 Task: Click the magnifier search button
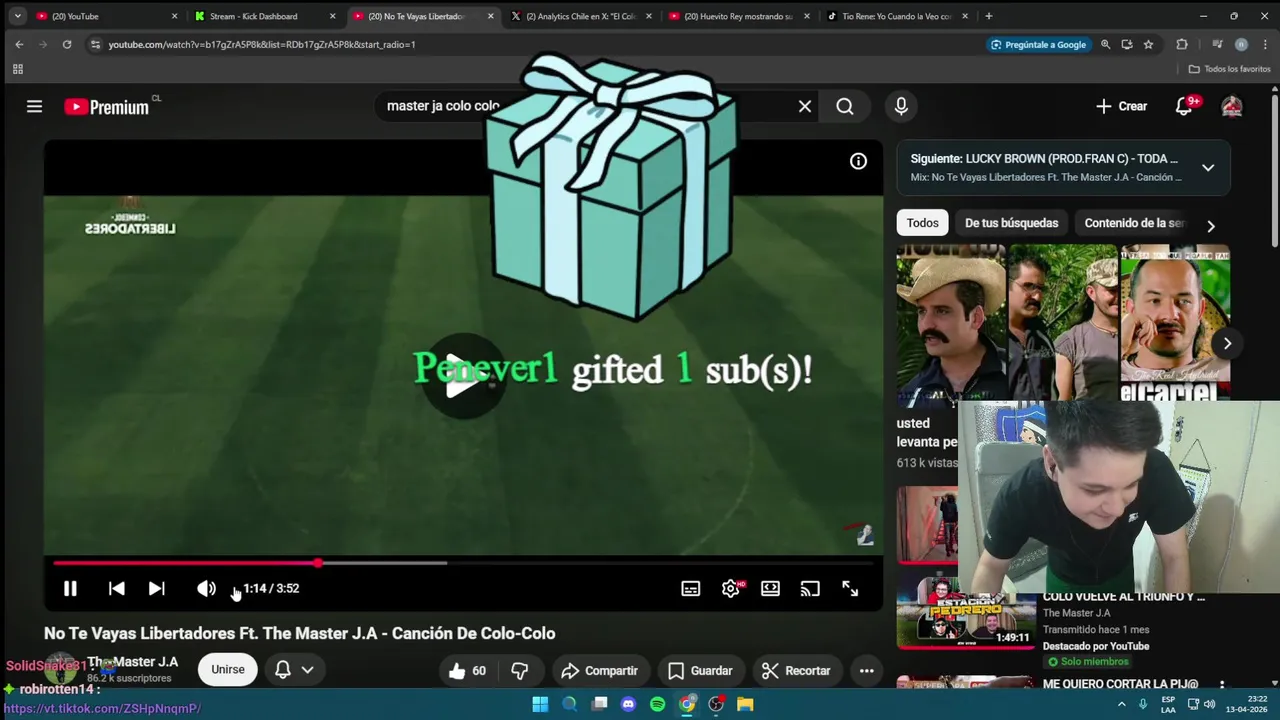click(845, 106)
